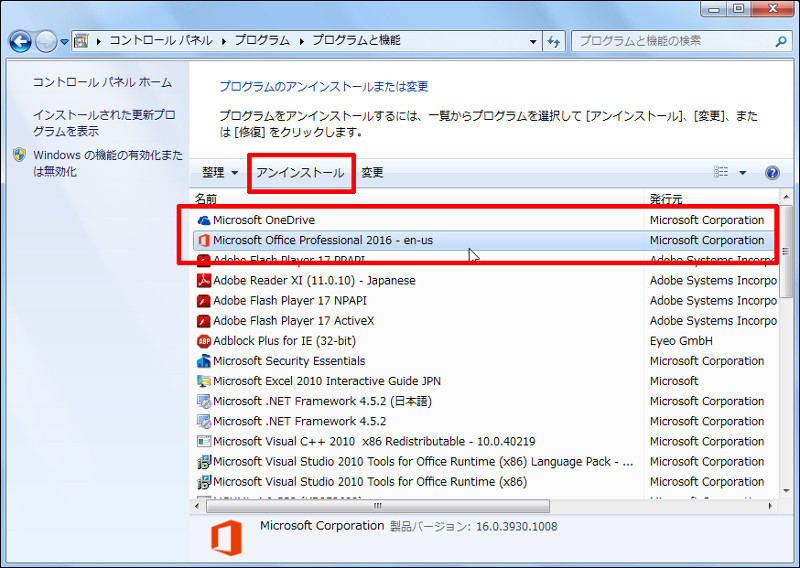This screenshot has height=568, width=800.
Task: Open recent pages dropdown beside navigation arrows
Action: pos(64,42)
